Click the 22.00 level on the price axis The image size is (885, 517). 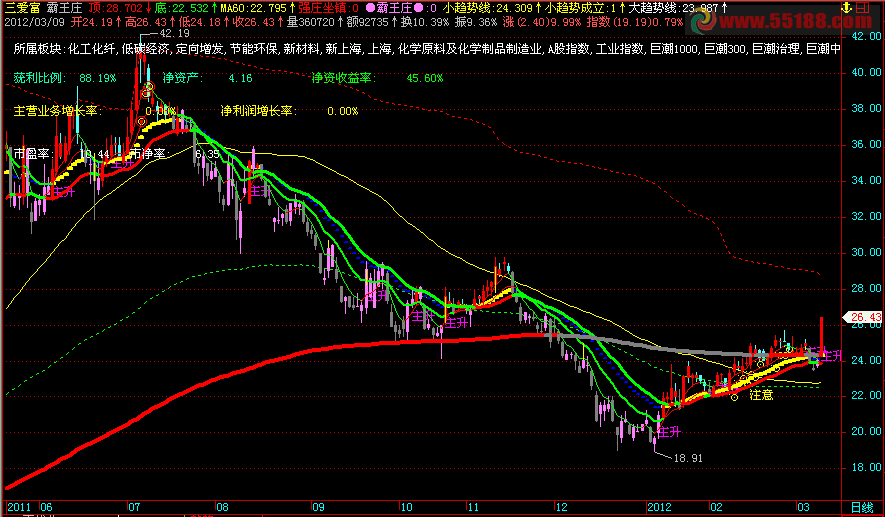tap(868, 396)
